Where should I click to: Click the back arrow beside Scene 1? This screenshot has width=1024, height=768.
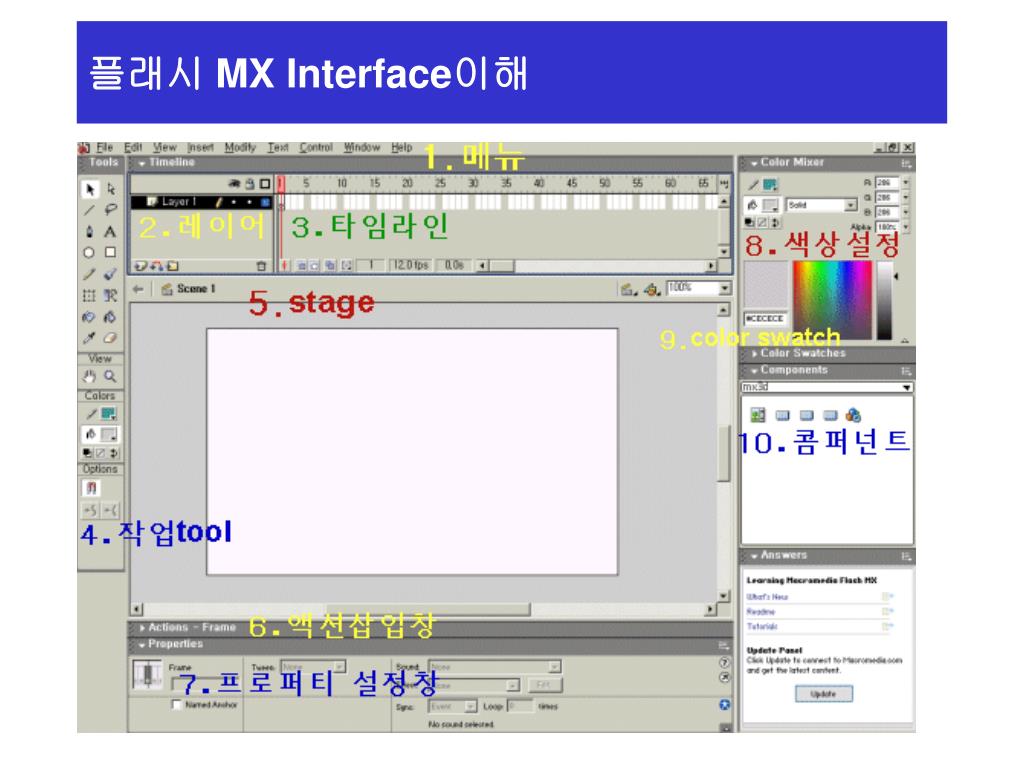tap(138, 289)
